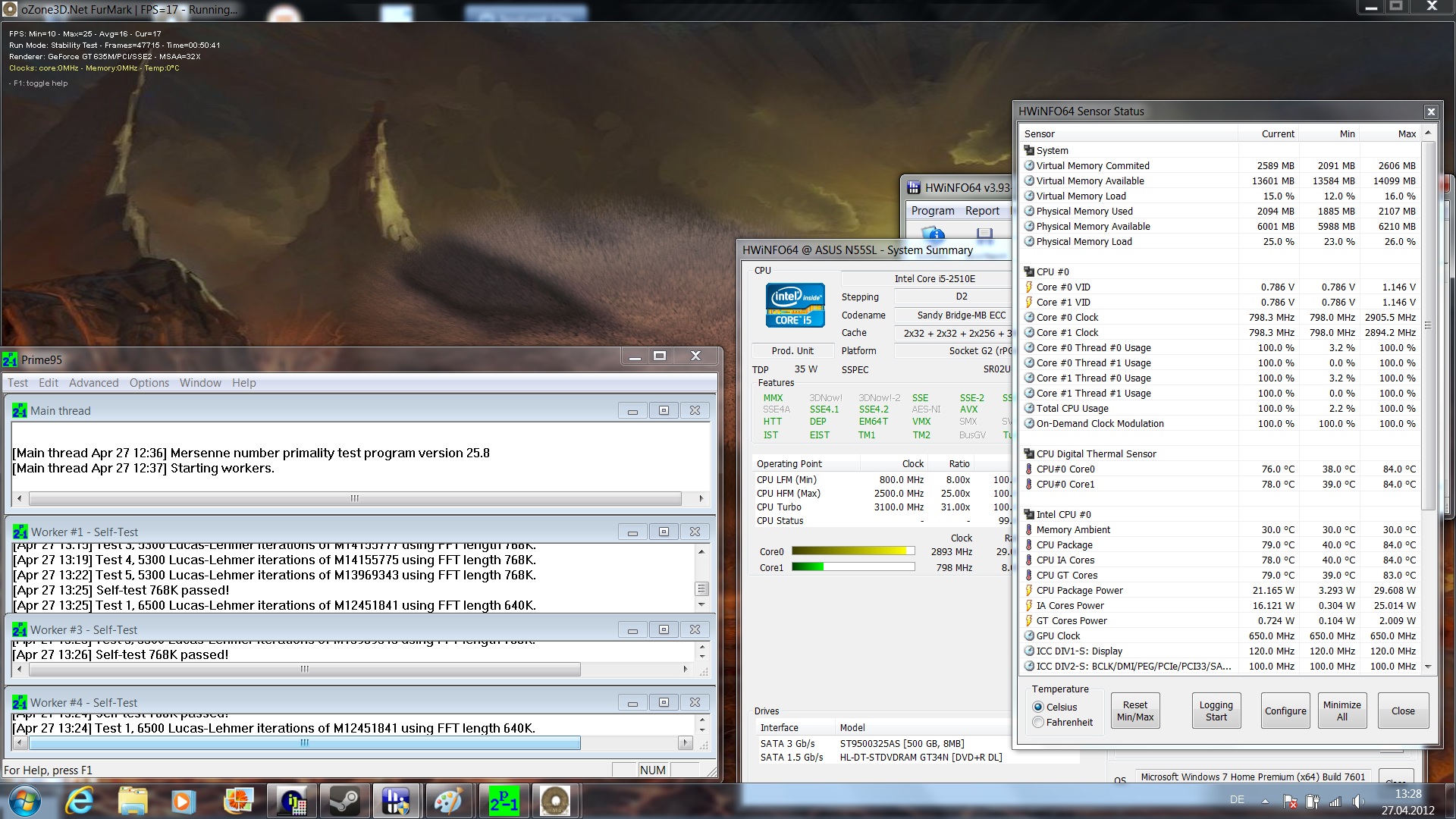Viewport: 1456px width, 819px height.
Task: Open Prime95 Advanced menu
Action: pyautogui.click(x=93, y=383)
